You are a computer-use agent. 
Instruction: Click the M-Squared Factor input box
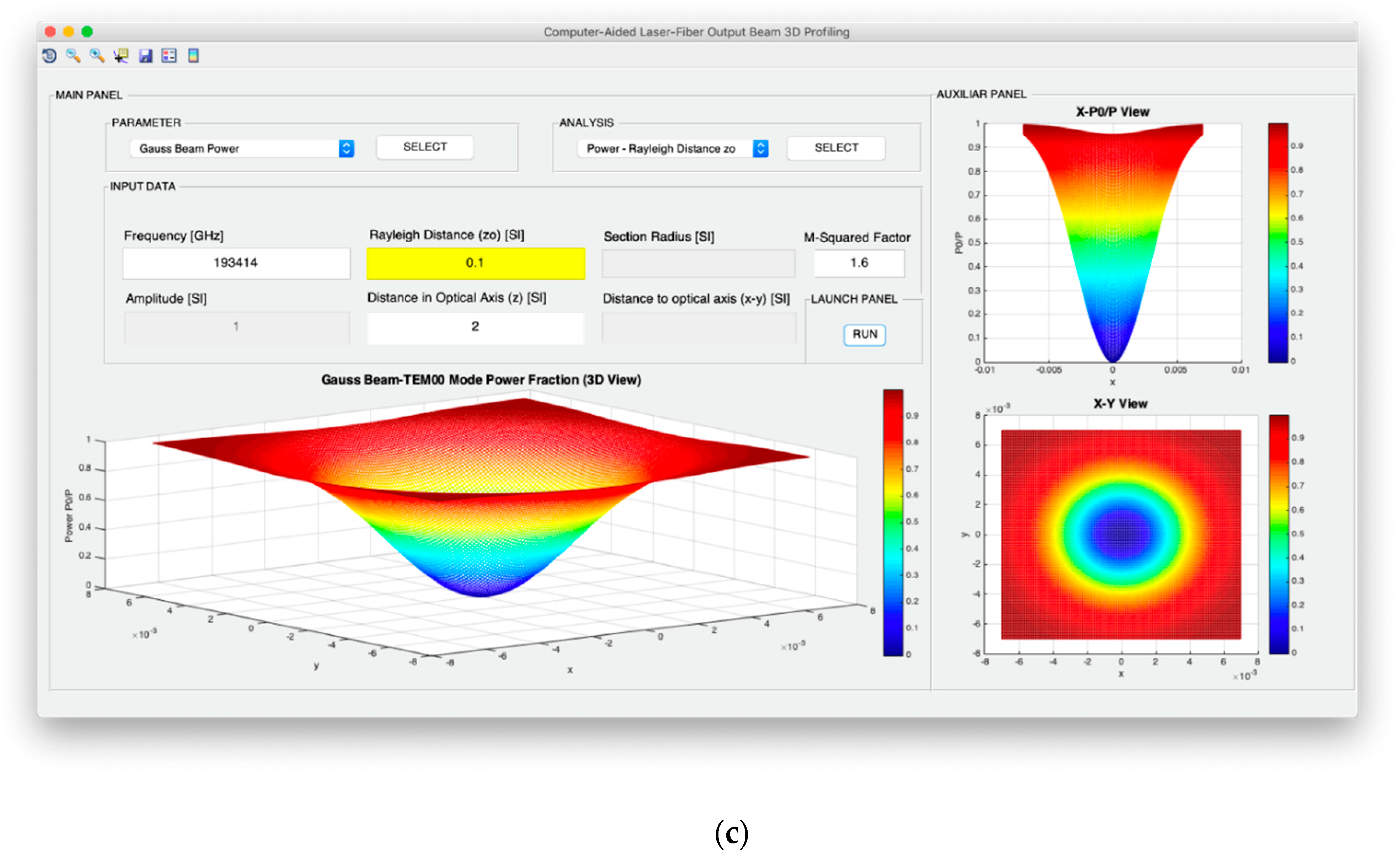pyautogui.click(x=858, y=263)
